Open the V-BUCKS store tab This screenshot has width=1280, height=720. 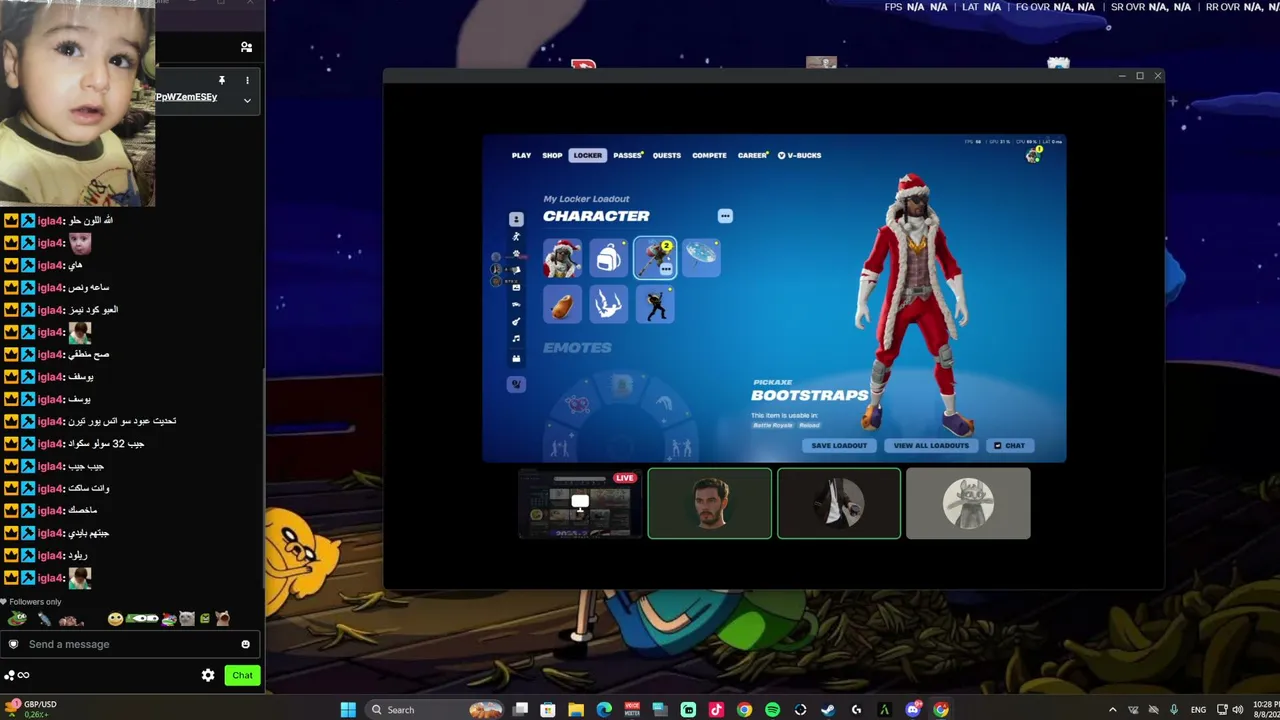tap(800, 155)
